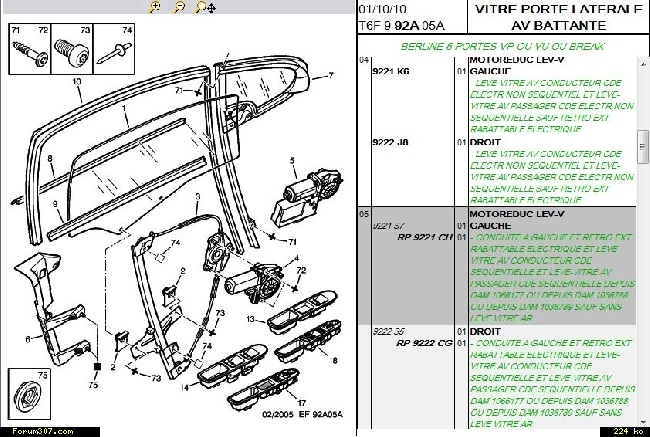Click the MOTOREDUC LEV-V heading of row 05
The image size is (650, 437).
coord(517,214)
